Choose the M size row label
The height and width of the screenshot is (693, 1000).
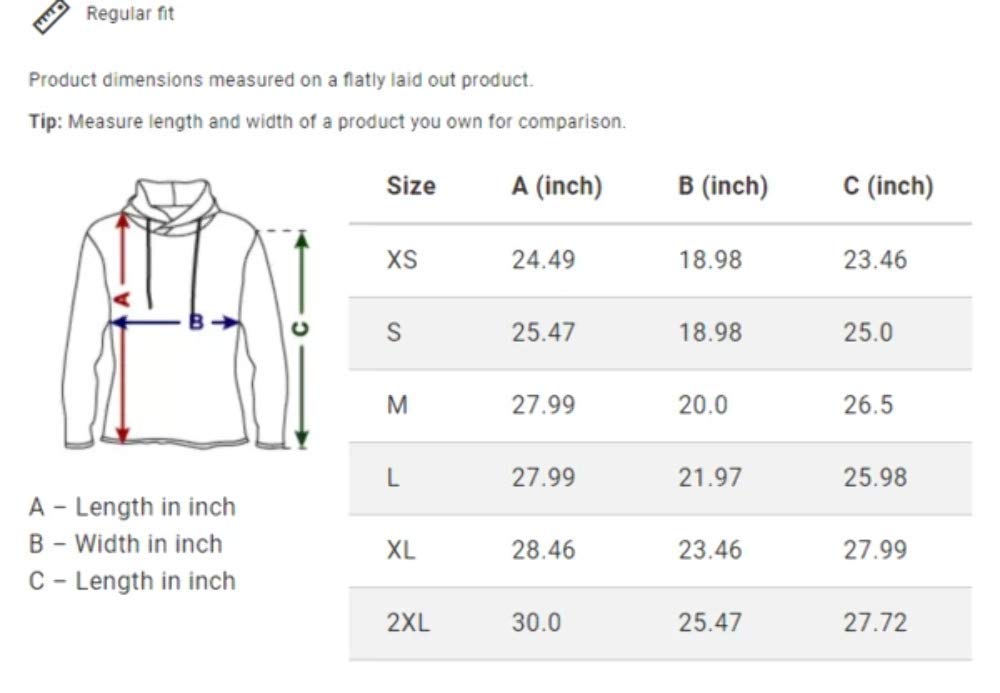[x=397, y=405]
